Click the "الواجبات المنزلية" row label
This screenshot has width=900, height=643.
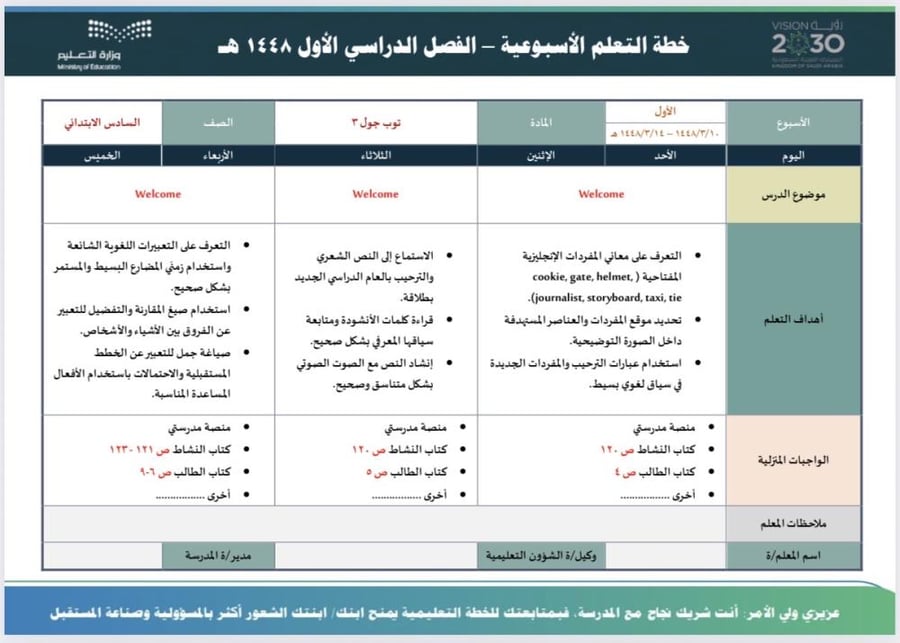(x=793, y=460)
